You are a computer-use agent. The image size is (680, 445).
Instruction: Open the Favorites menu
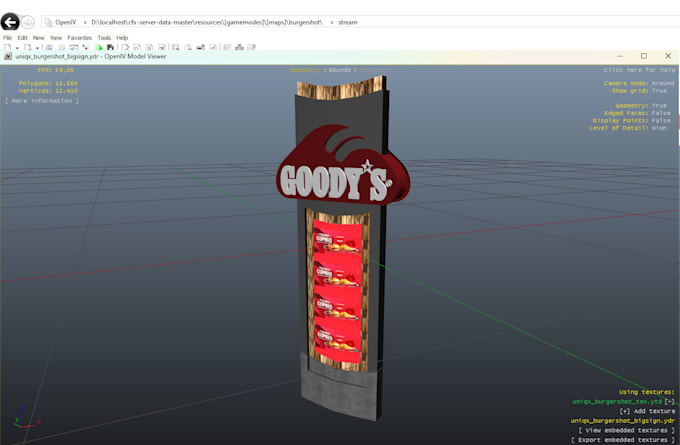[80, 38]
